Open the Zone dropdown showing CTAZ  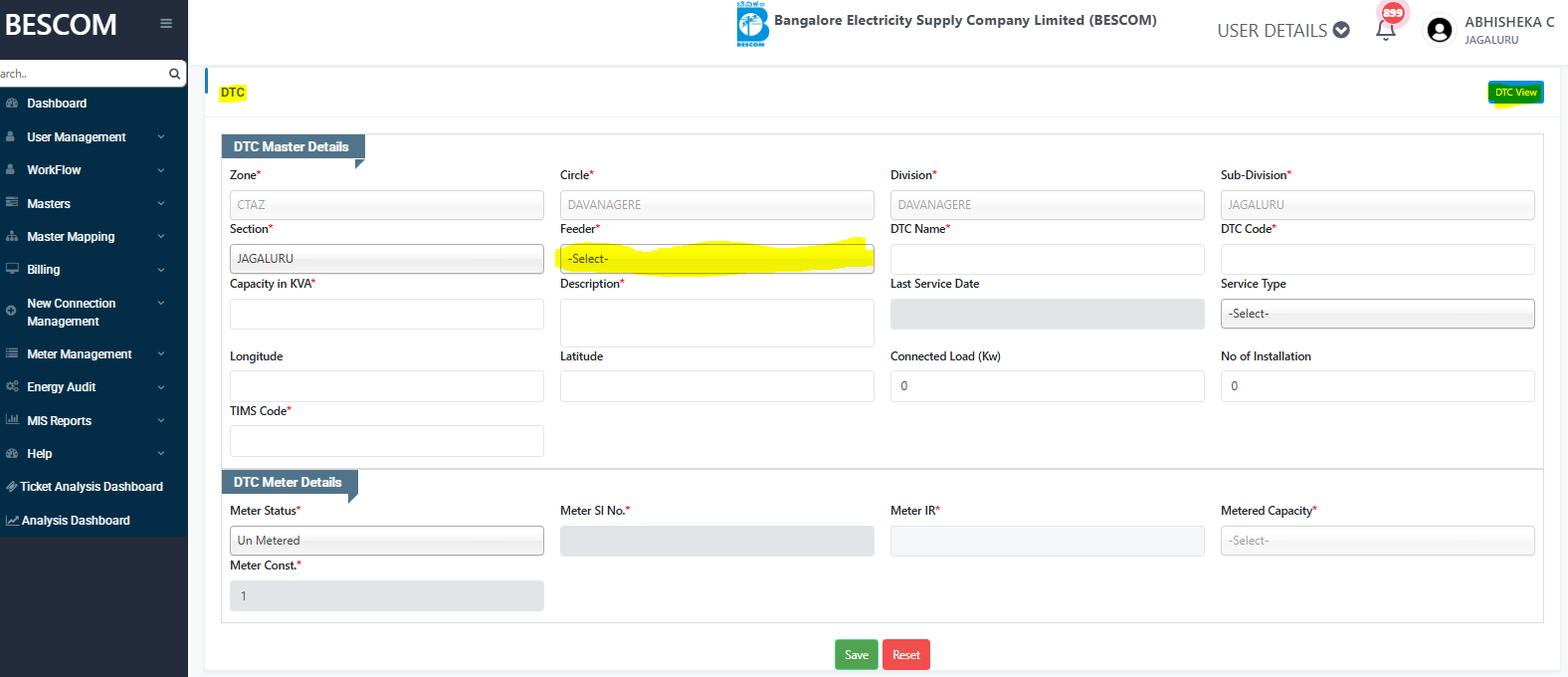387,205
